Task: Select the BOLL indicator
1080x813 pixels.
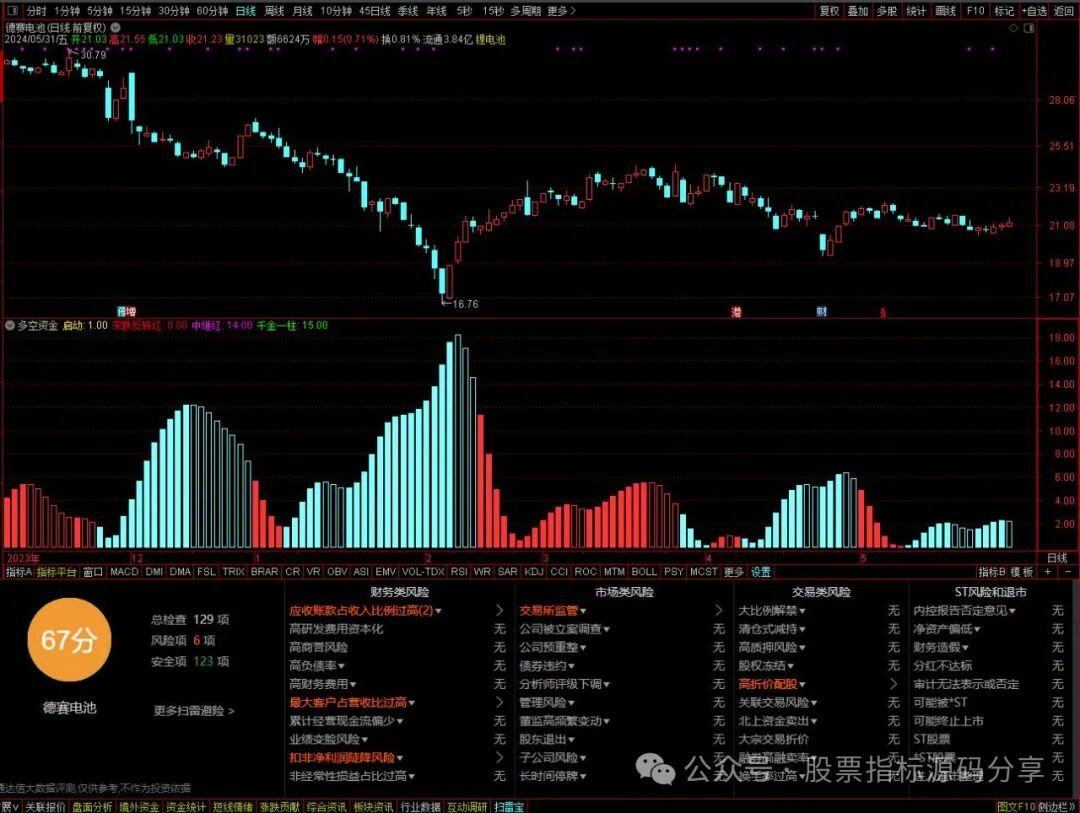Action: tap(644, 572)
